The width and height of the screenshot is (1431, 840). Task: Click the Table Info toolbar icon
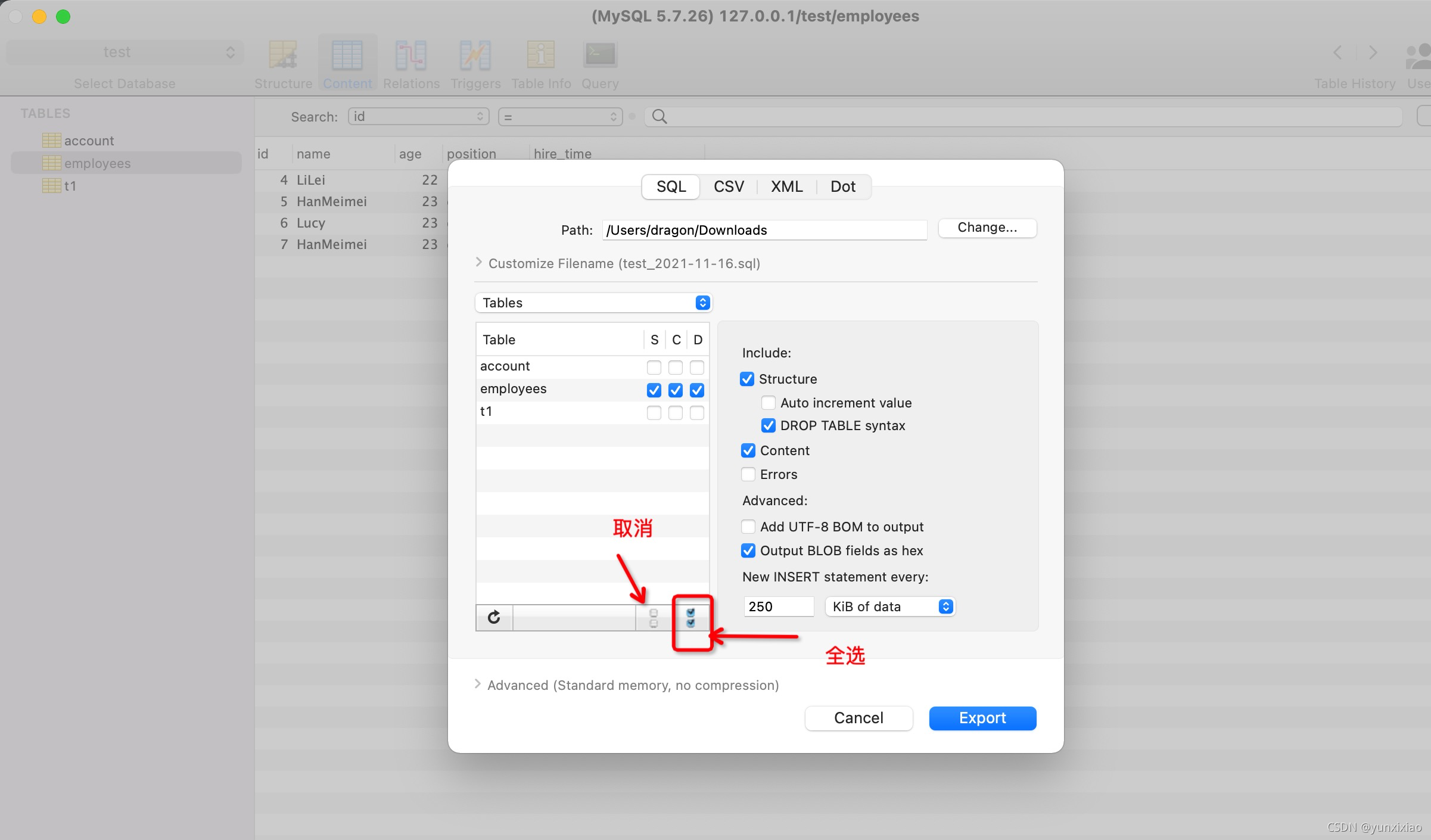click(x=540, y=63)
